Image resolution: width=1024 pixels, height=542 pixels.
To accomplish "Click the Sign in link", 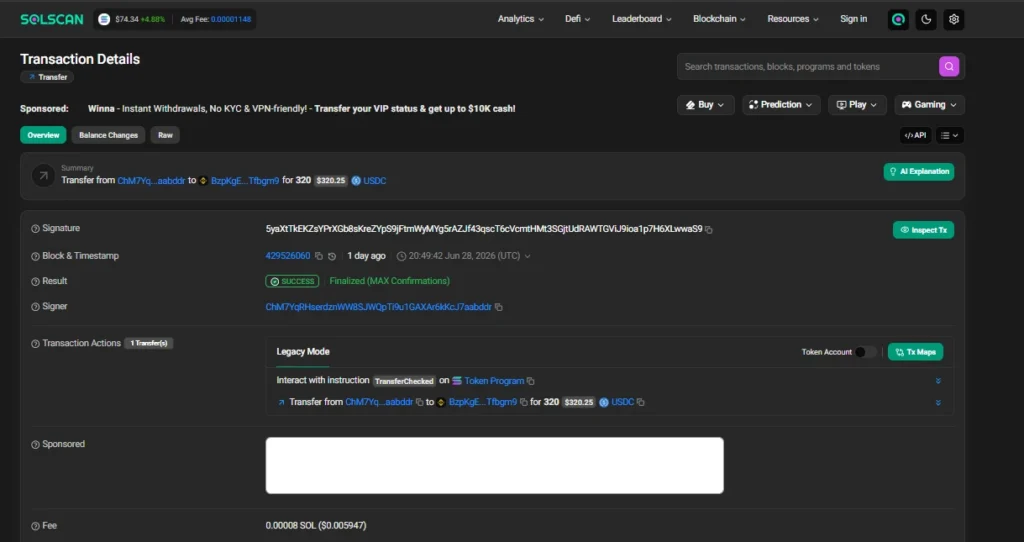I will [x=854, y=19].
